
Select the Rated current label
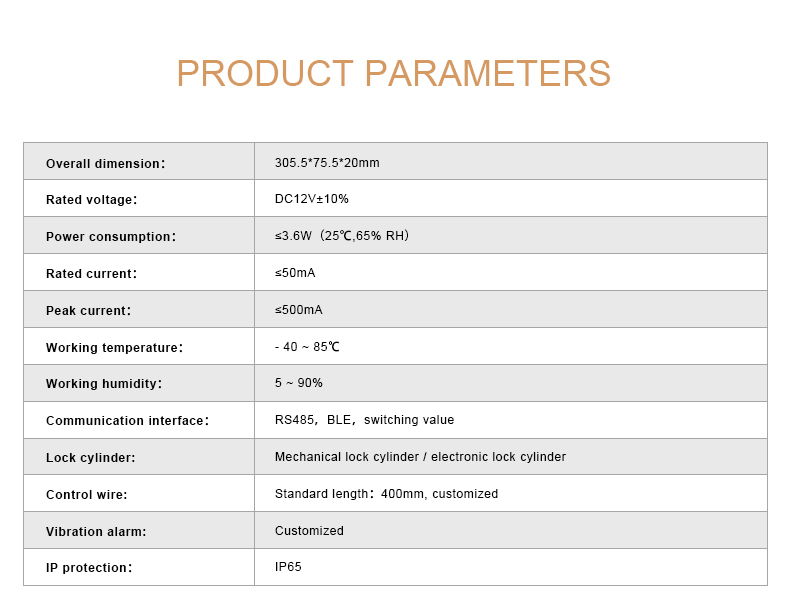point(91,274)
